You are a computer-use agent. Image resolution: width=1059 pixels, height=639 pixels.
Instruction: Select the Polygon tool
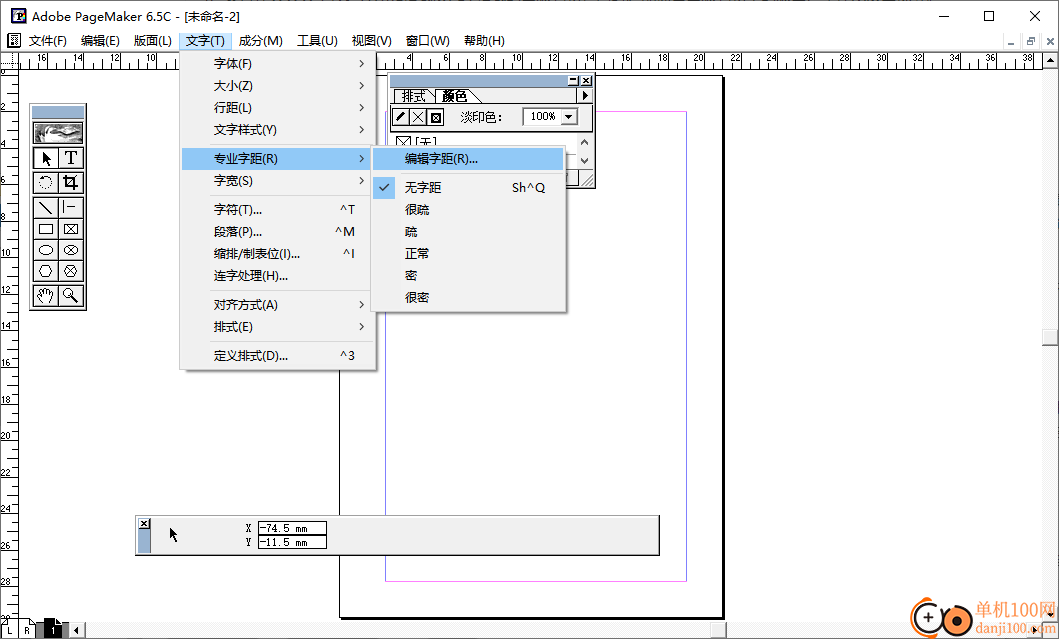(46, 271)
